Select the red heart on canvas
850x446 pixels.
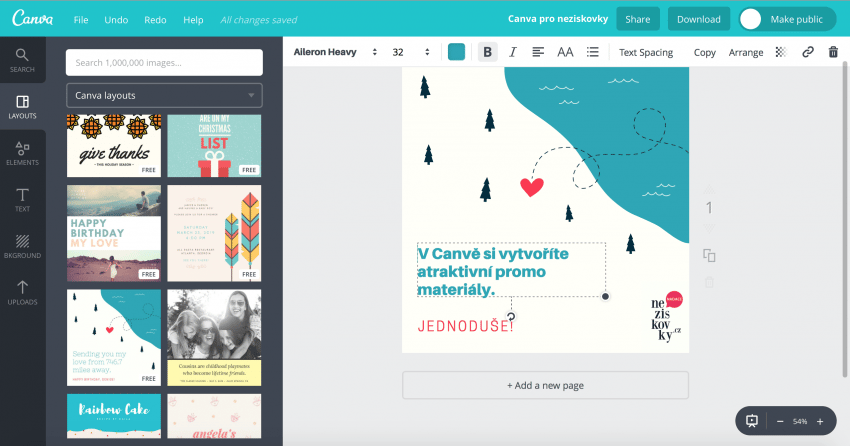(532, 187)
